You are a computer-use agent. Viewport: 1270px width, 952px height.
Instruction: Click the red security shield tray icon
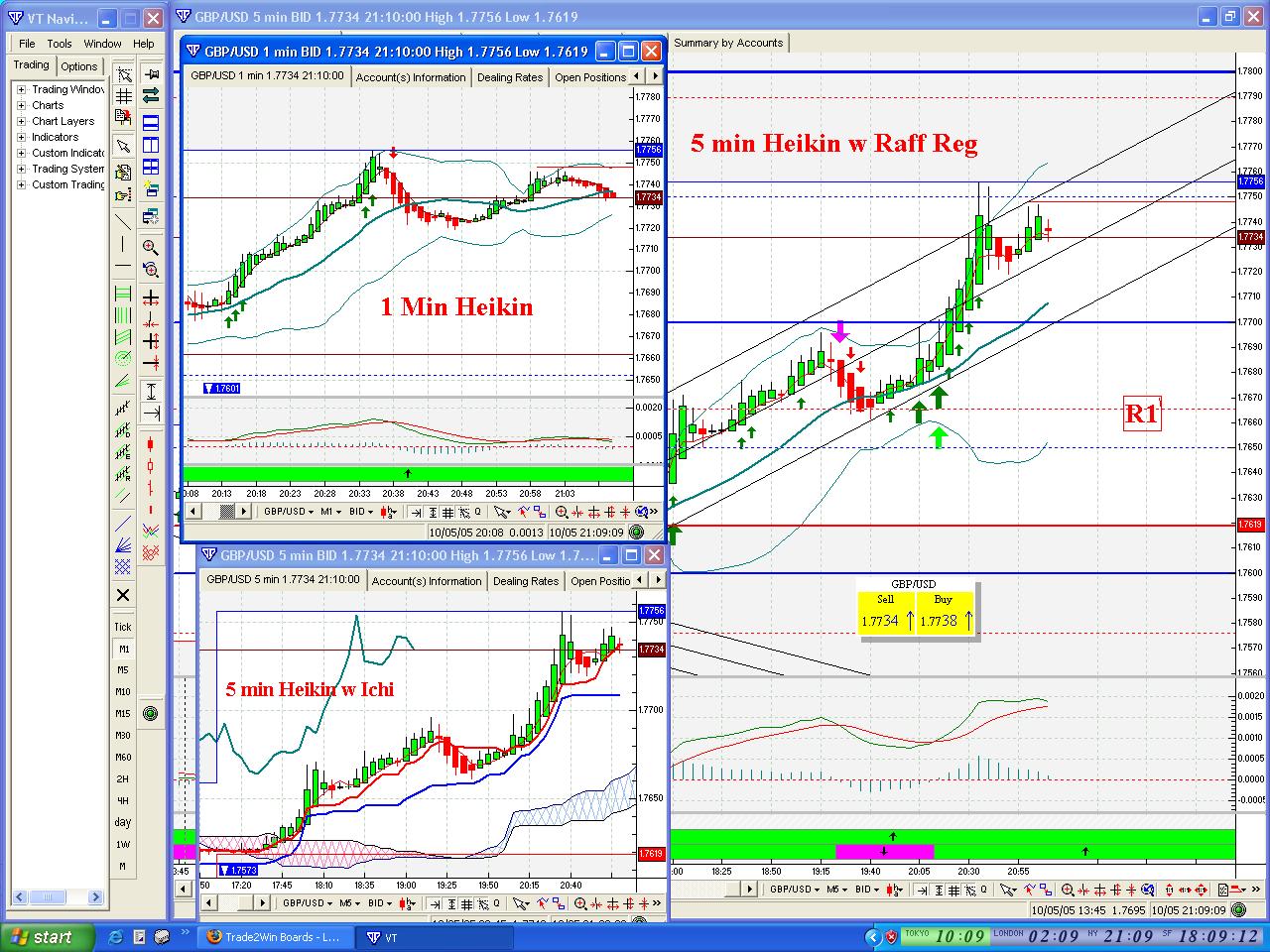[891, 937]
